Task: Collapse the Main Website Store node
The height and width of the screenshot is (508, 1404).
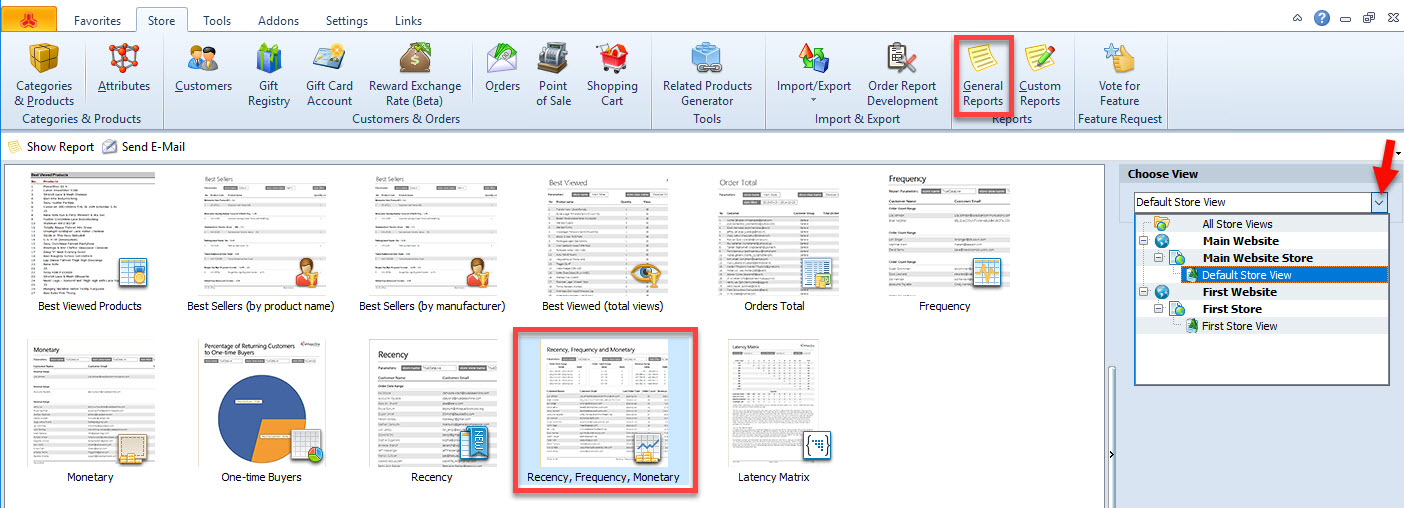Action: [1161, 258]
